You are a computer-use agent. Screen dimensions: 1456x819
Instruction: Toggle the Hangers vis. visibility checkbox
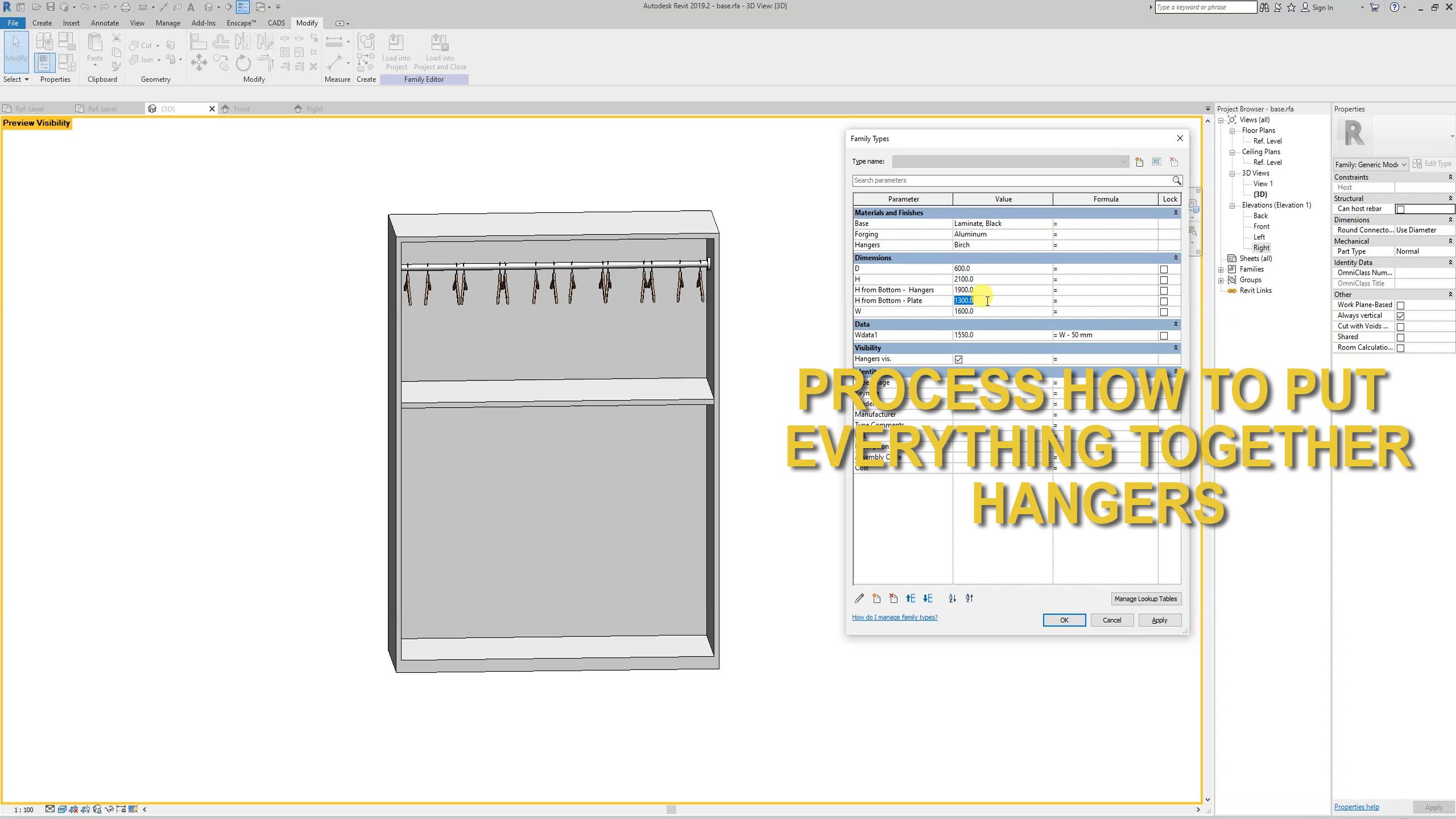point(958,359)
